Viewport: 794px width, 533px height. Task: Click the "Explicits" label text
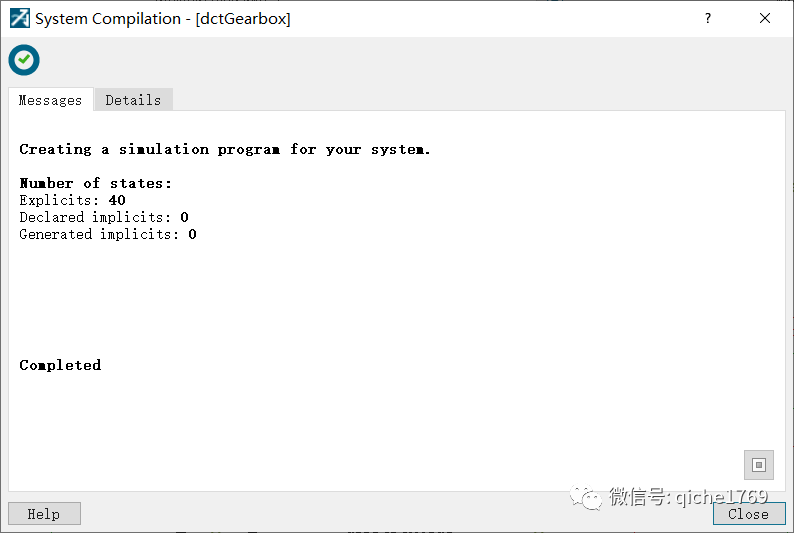click(x=58, y=200)
